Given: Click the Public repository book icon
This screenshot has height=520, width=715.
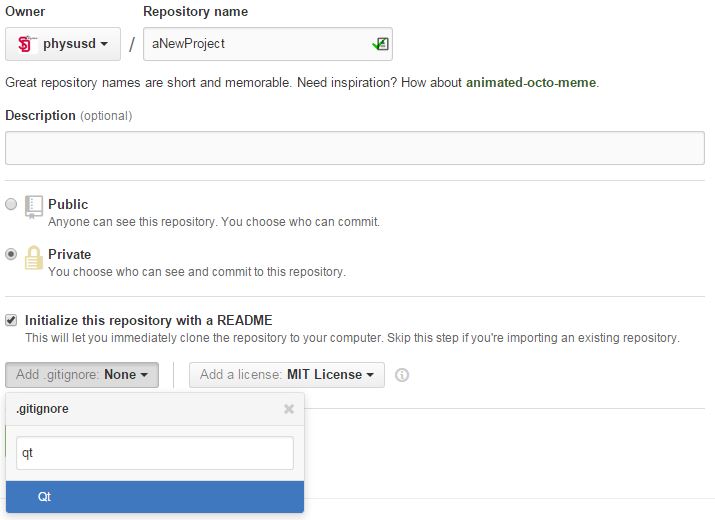Looking at the screenshot, I should (34, 208).
